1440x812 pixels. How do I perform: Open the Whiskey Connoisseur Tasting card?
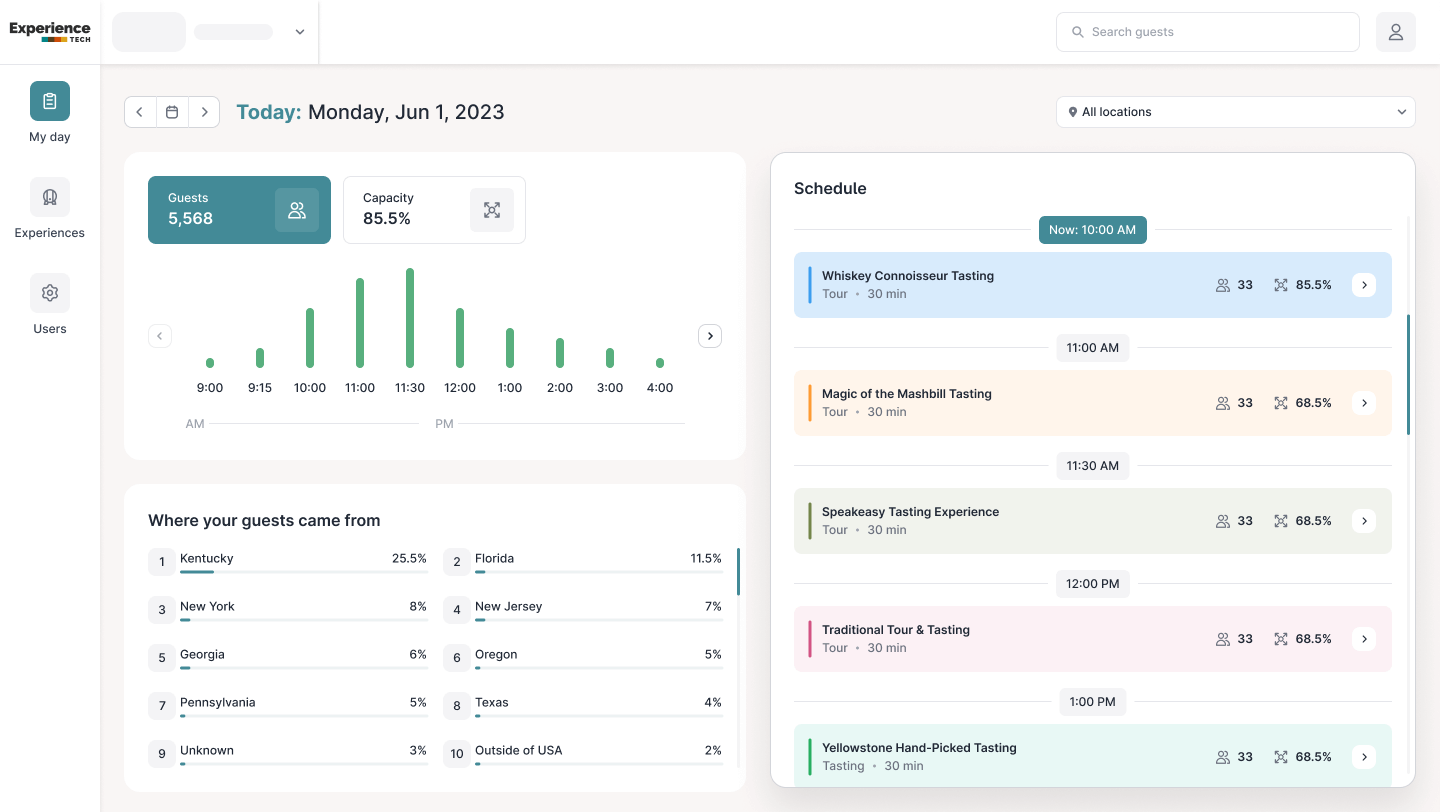(1093, 285)
